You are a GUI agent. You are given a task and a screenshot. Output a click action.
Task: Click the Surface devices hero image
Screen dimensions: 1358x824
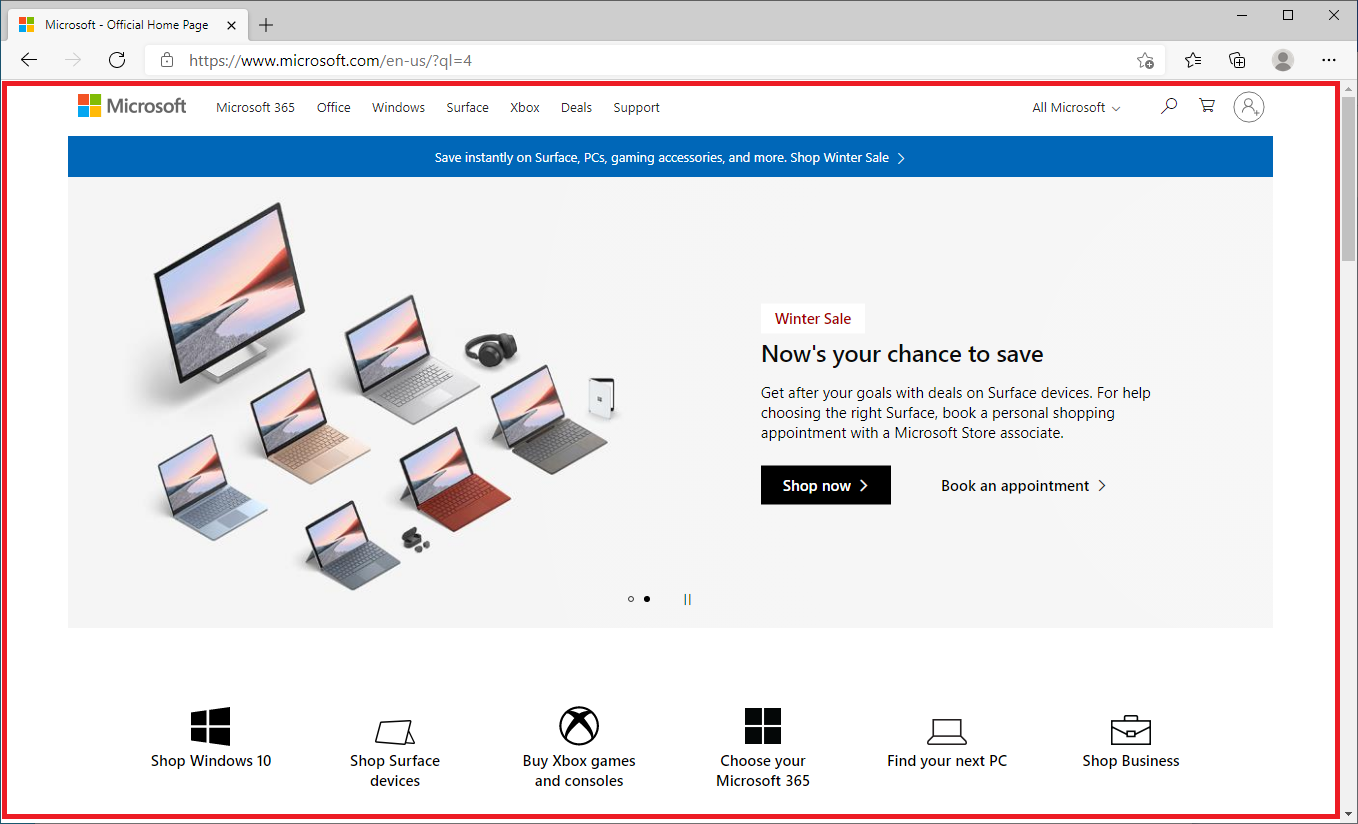385,398
